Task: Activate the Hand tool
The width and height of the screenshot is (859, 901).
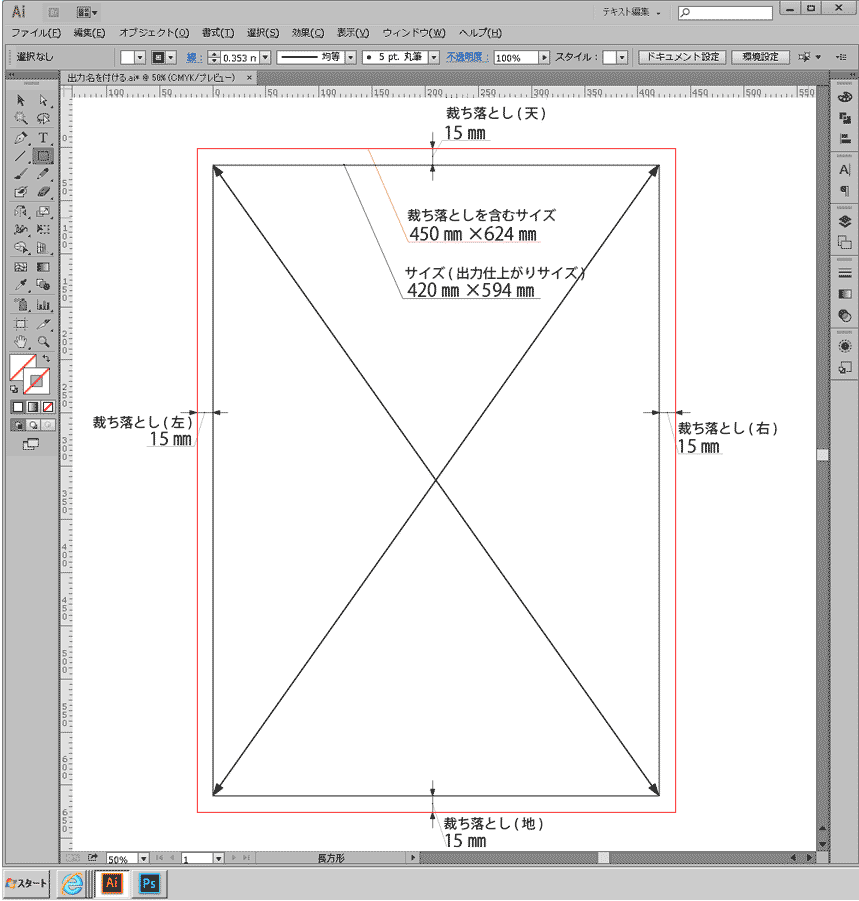Action: click(21, 342)
